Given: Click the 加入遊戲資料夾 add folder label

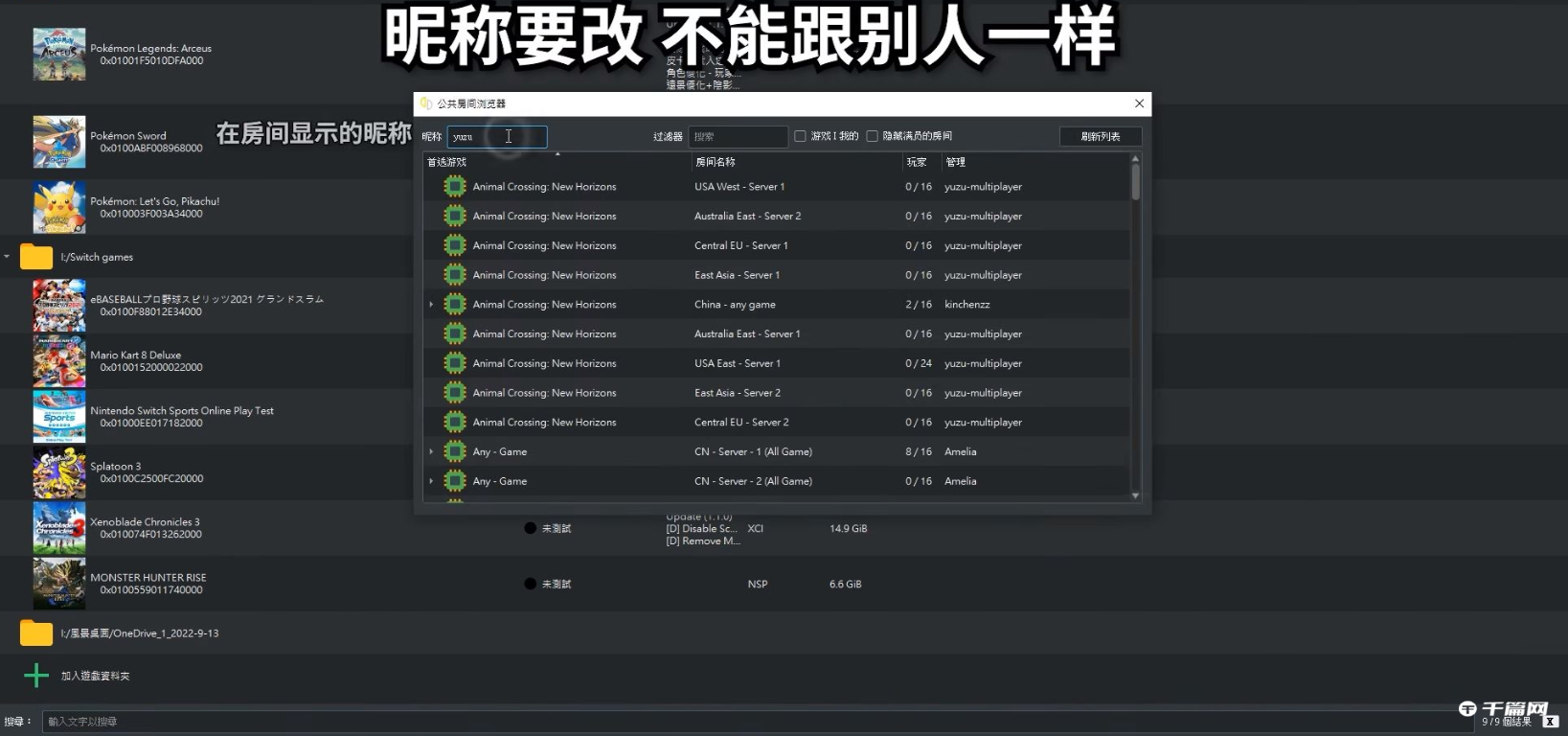Looking at the screenshot, I should click(96, 676).
